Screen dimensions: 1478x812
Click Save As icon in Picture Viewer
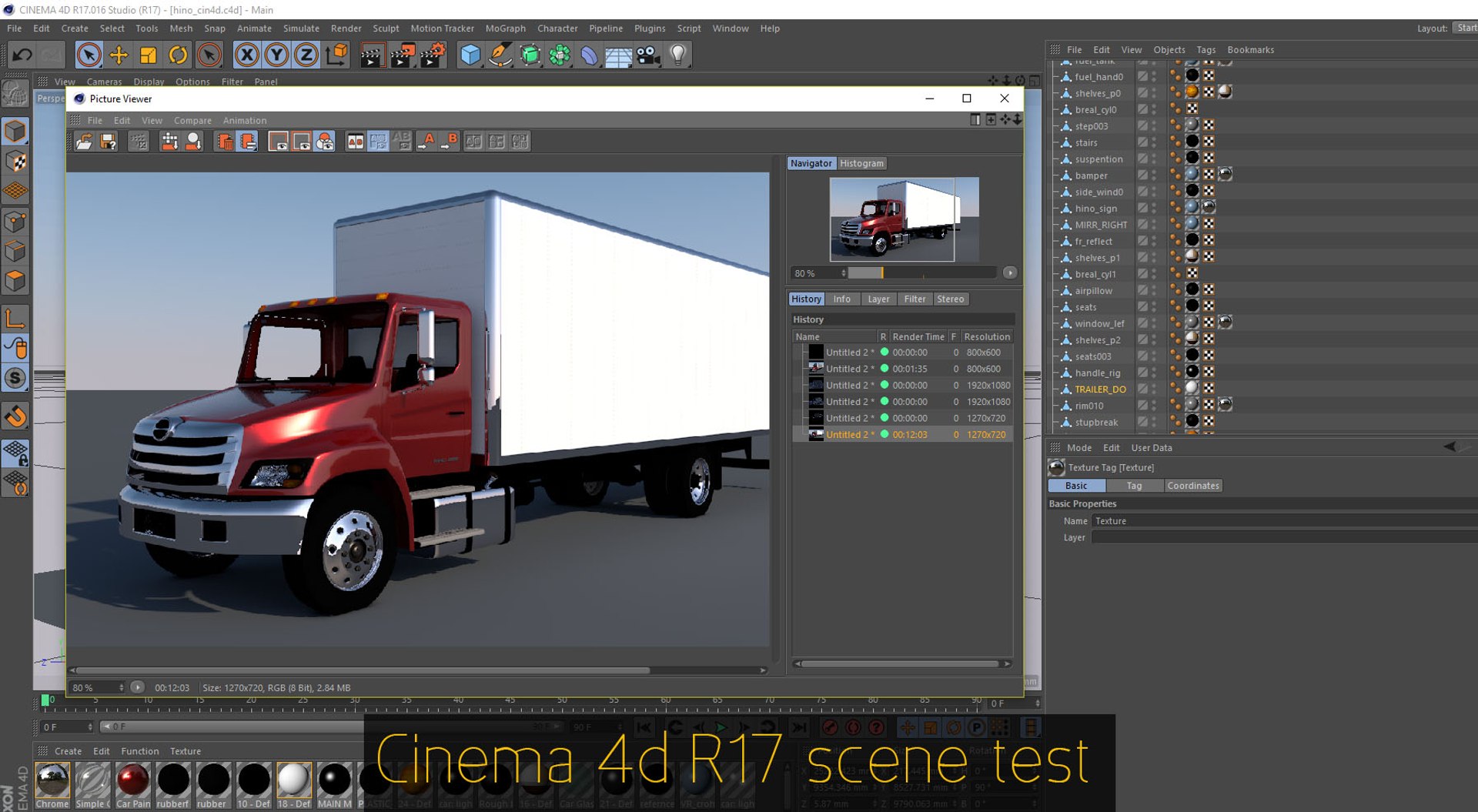108,142
